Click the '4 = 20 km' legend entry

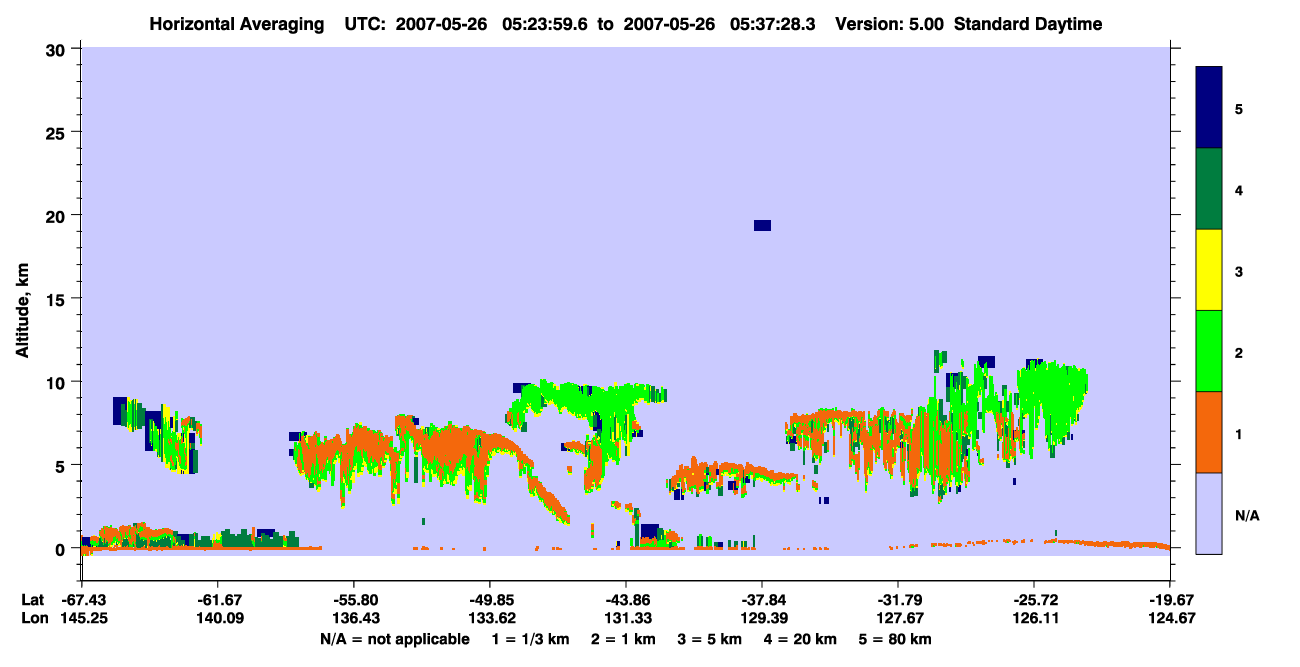tap(802, 639)
